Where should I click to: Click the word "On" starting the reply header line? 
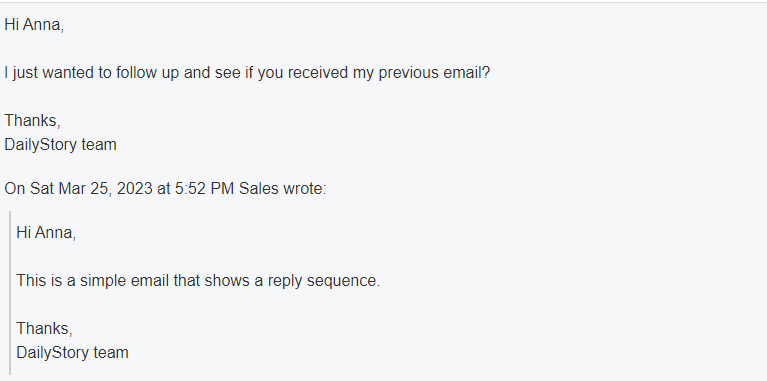click(x=15, y=189)
